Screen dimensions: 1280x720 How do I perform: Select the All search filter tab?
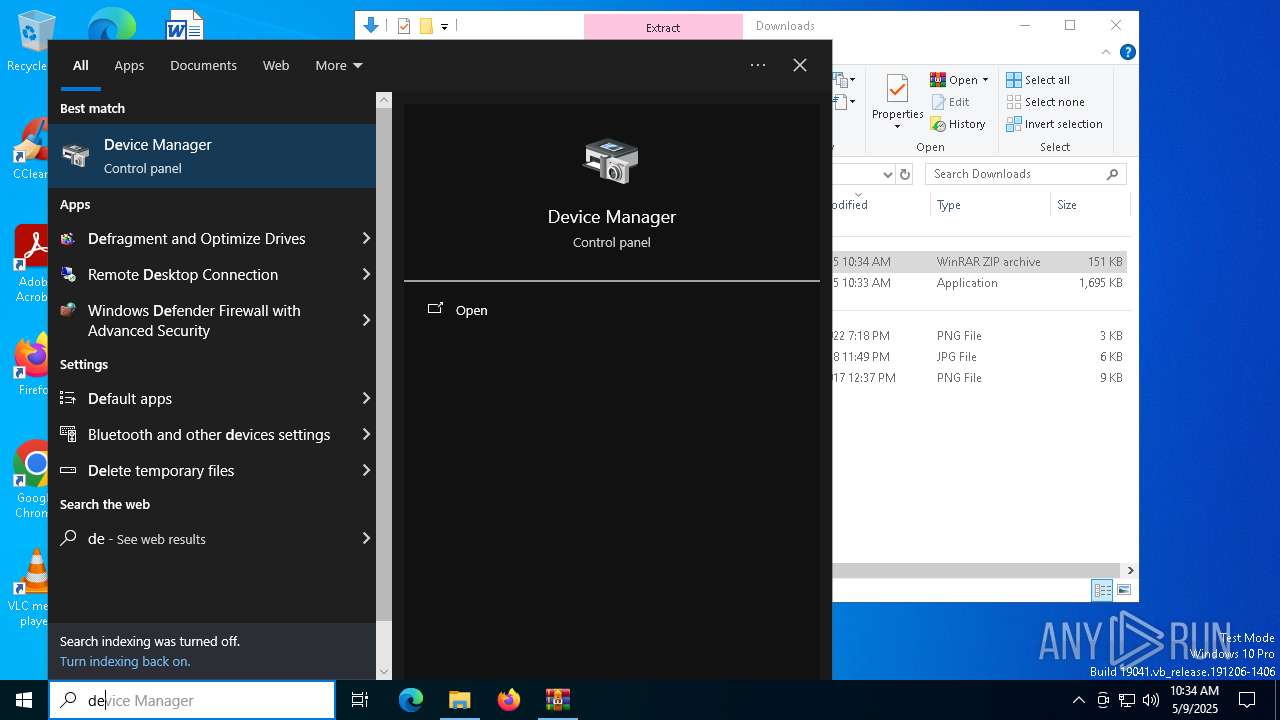tap(81, 65)
